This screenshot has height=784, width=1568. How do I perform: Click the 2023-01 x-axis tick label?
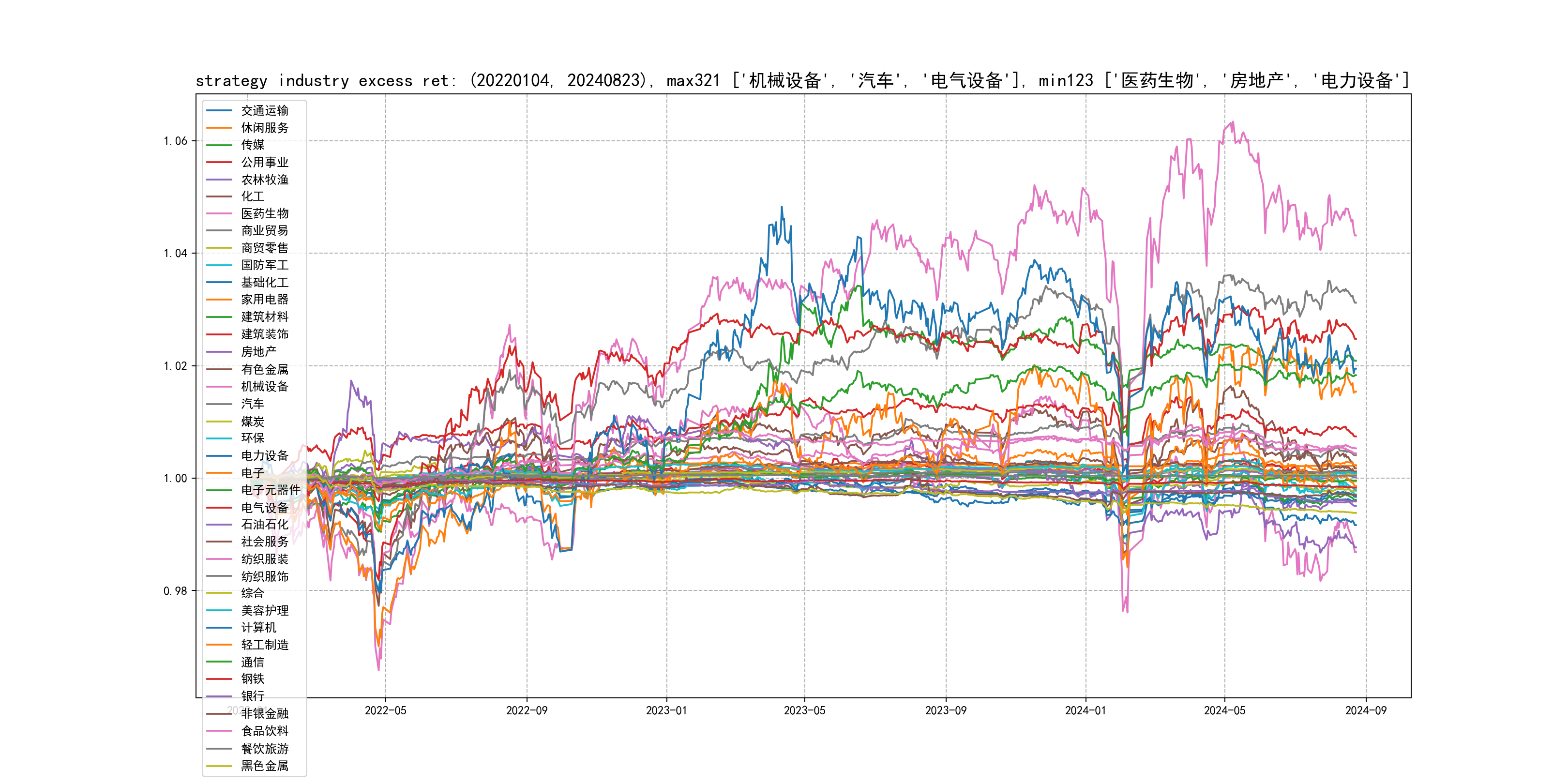pos(666,710)
